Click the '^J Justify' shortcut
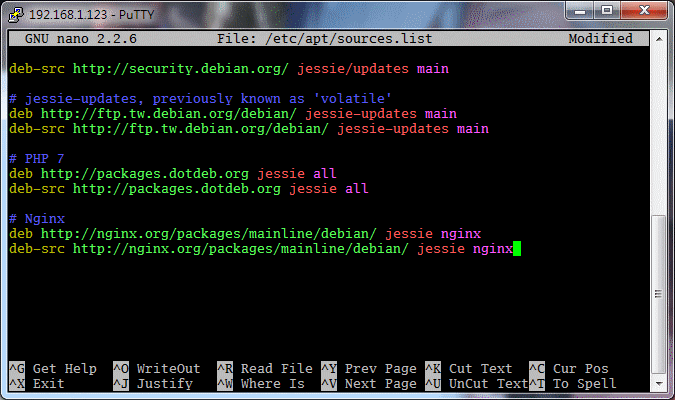Viewport: 675px width, 400px height. [153, 384]
